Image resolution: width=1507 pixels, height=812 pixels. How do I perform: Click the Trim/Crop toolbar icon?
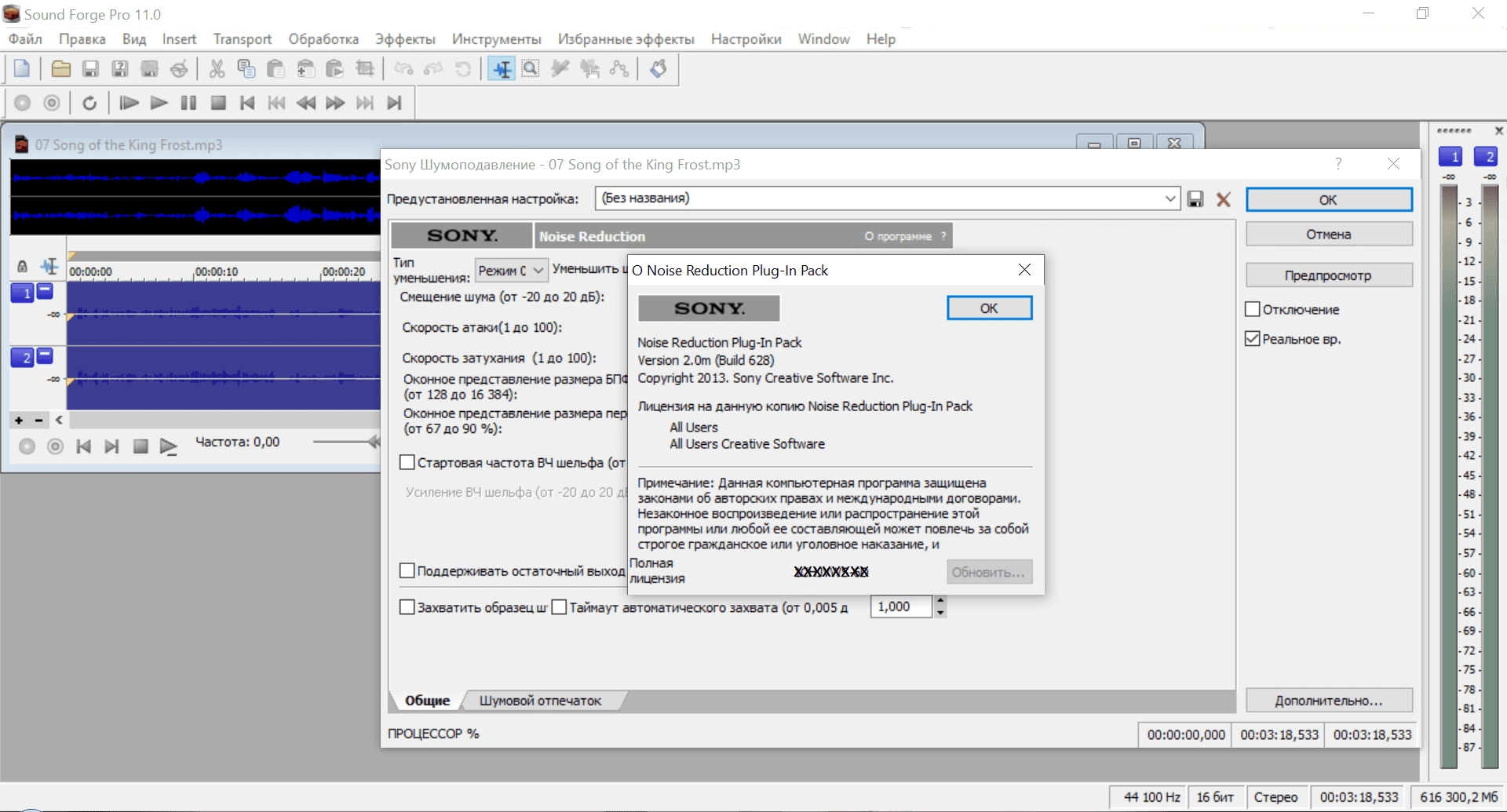pyautogui.click(x=365, y=69)
